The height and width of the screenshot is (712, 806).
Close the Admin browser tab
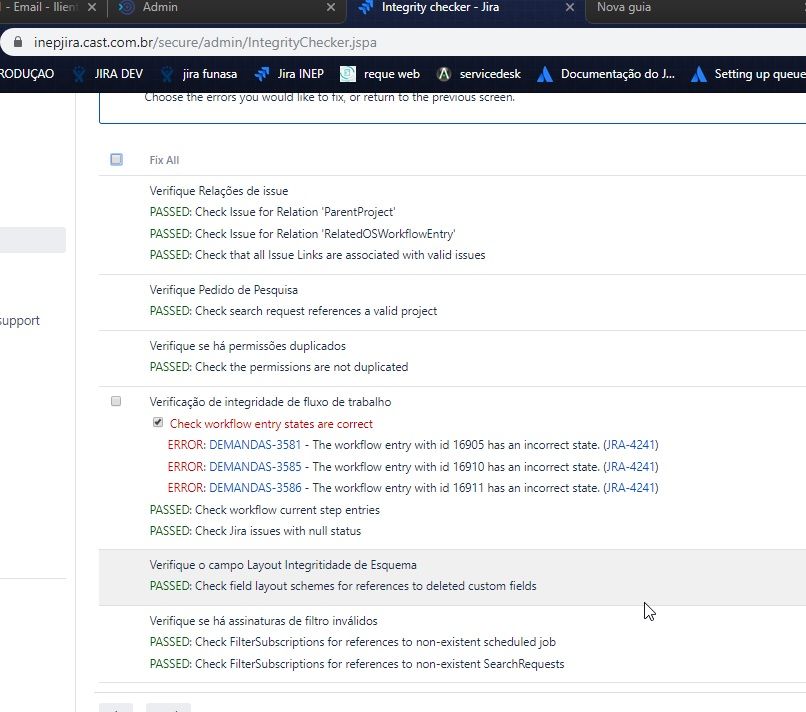331,7
